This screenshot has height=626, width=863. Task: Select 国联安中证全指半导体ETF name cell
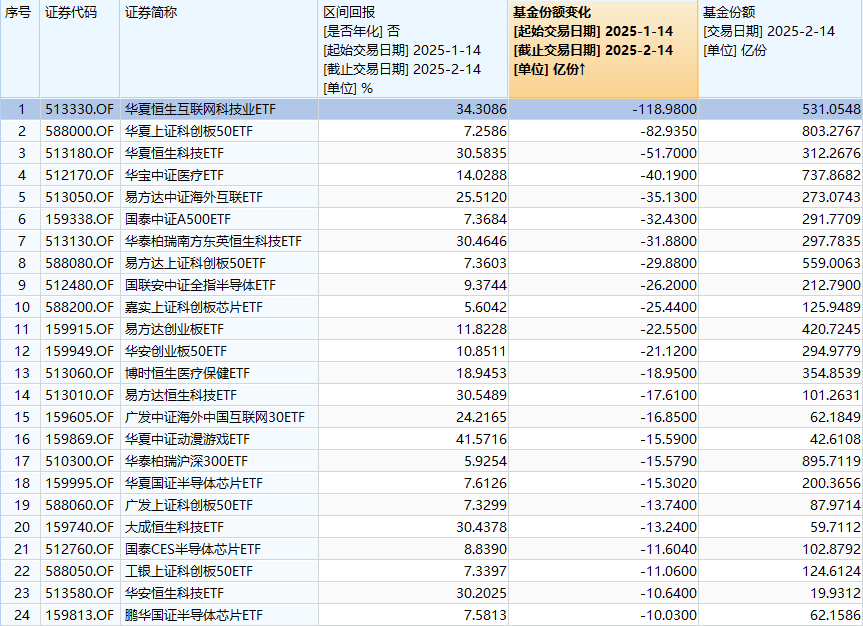[x=219, y=285]
